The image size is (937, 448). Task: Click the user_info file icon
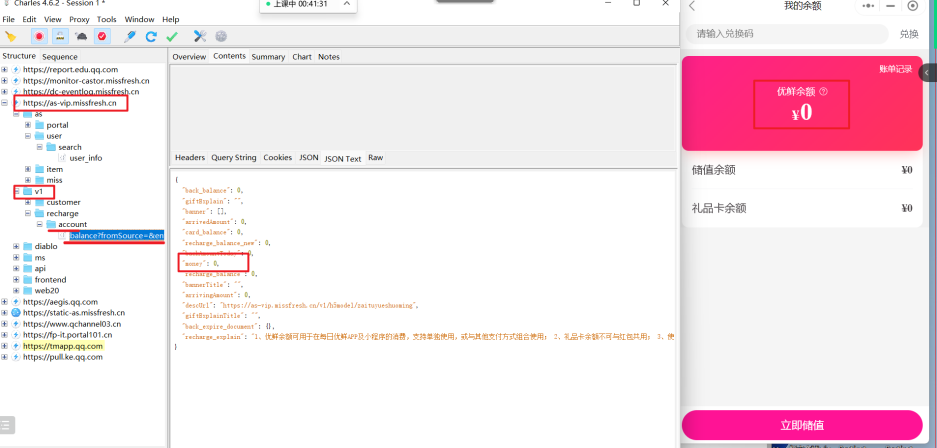pos(63,158)
